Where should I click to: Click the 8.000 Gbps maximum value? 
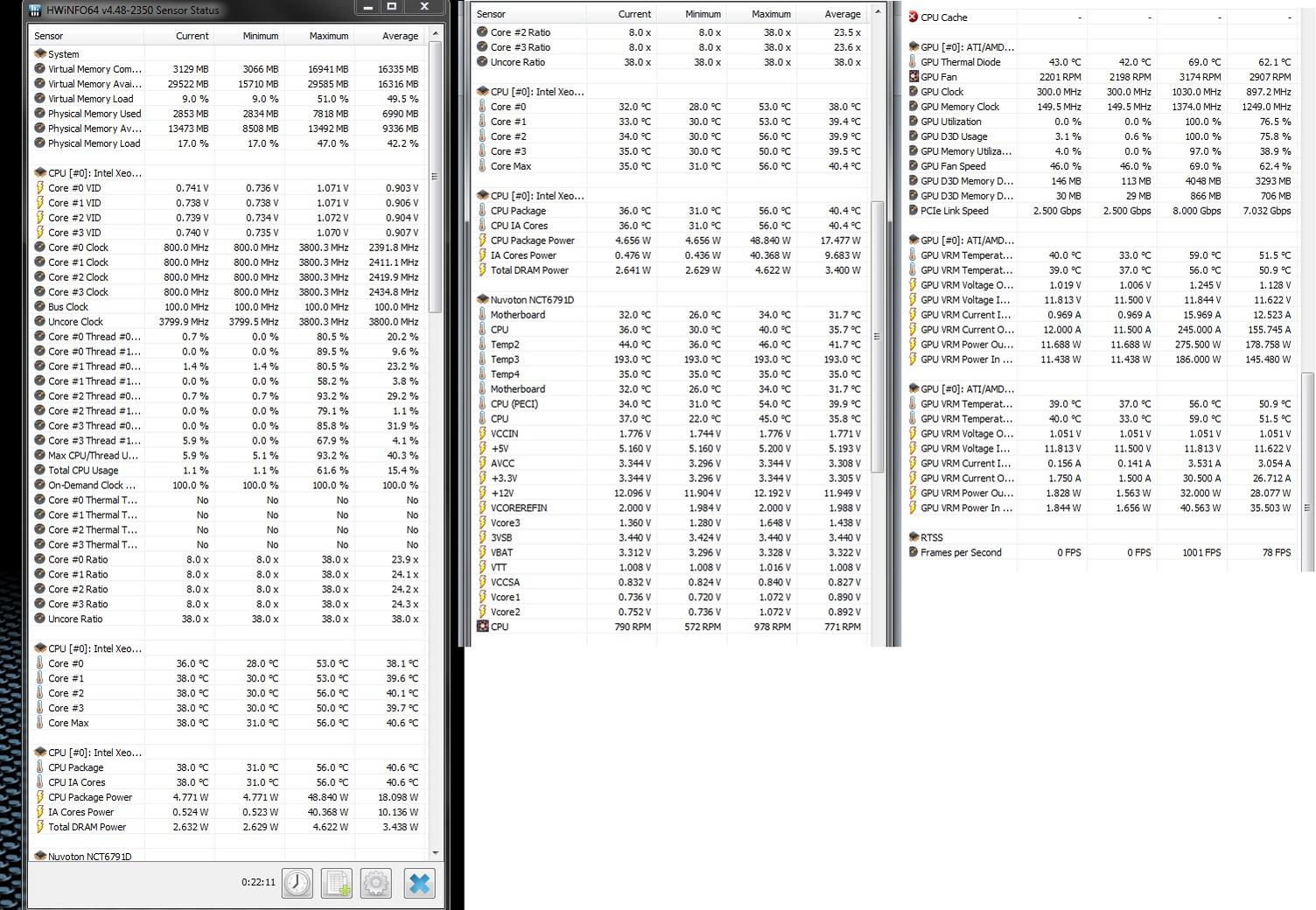click(x=1198, y=211)
